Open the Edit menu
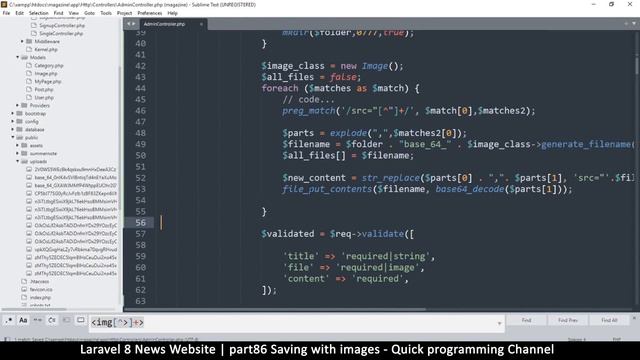 [x=20, y=13]
